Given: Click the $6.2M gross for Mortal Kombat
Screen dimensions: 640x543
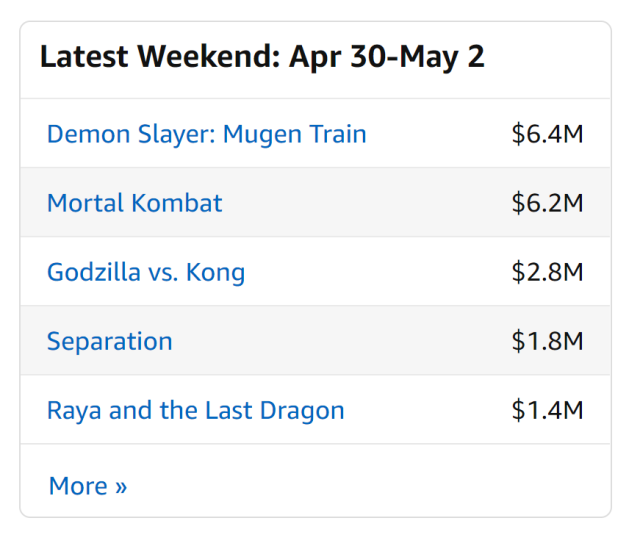Looking at the screenshot, I should 547,203.
